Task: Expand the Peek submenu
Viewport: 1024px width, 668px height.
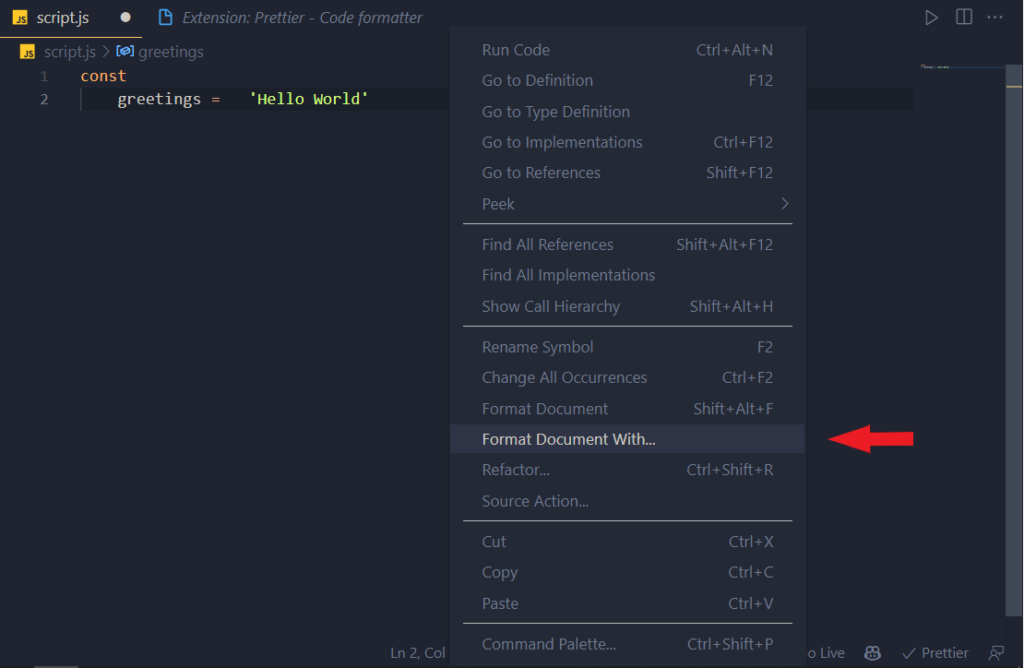Action: pos(498,203)
